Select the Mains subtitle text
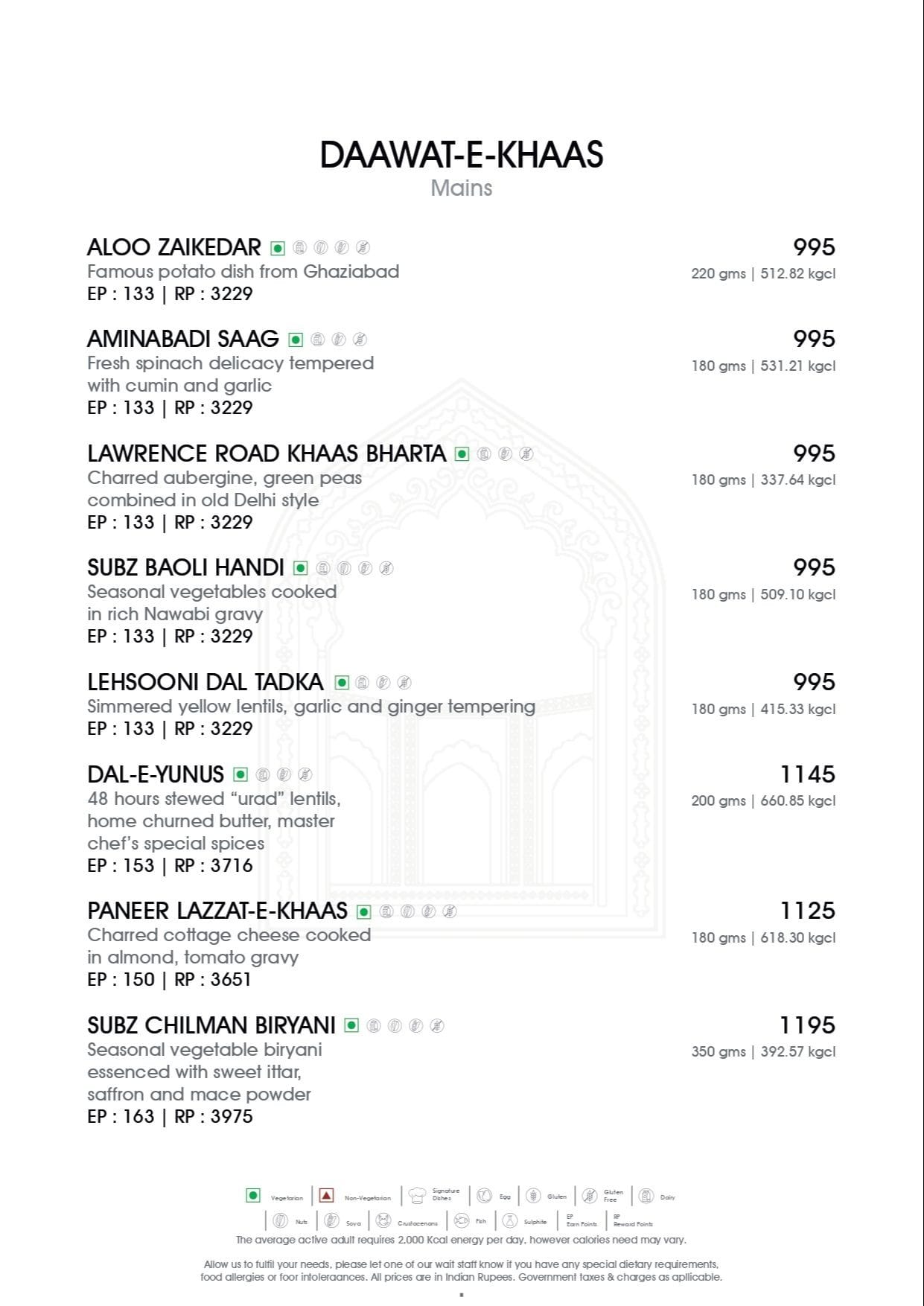 pos(461,188)
